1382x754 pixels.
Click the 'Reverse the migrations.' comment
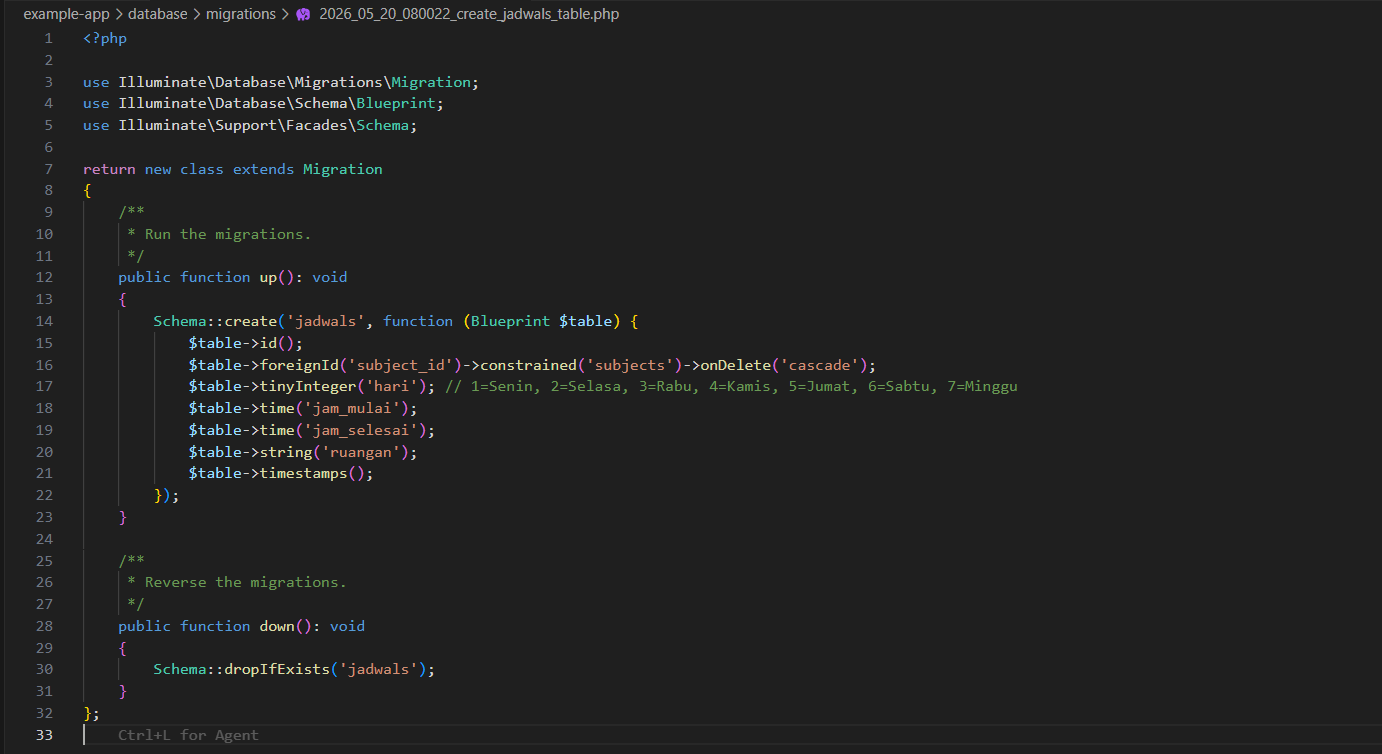click(x=246, y=582)
